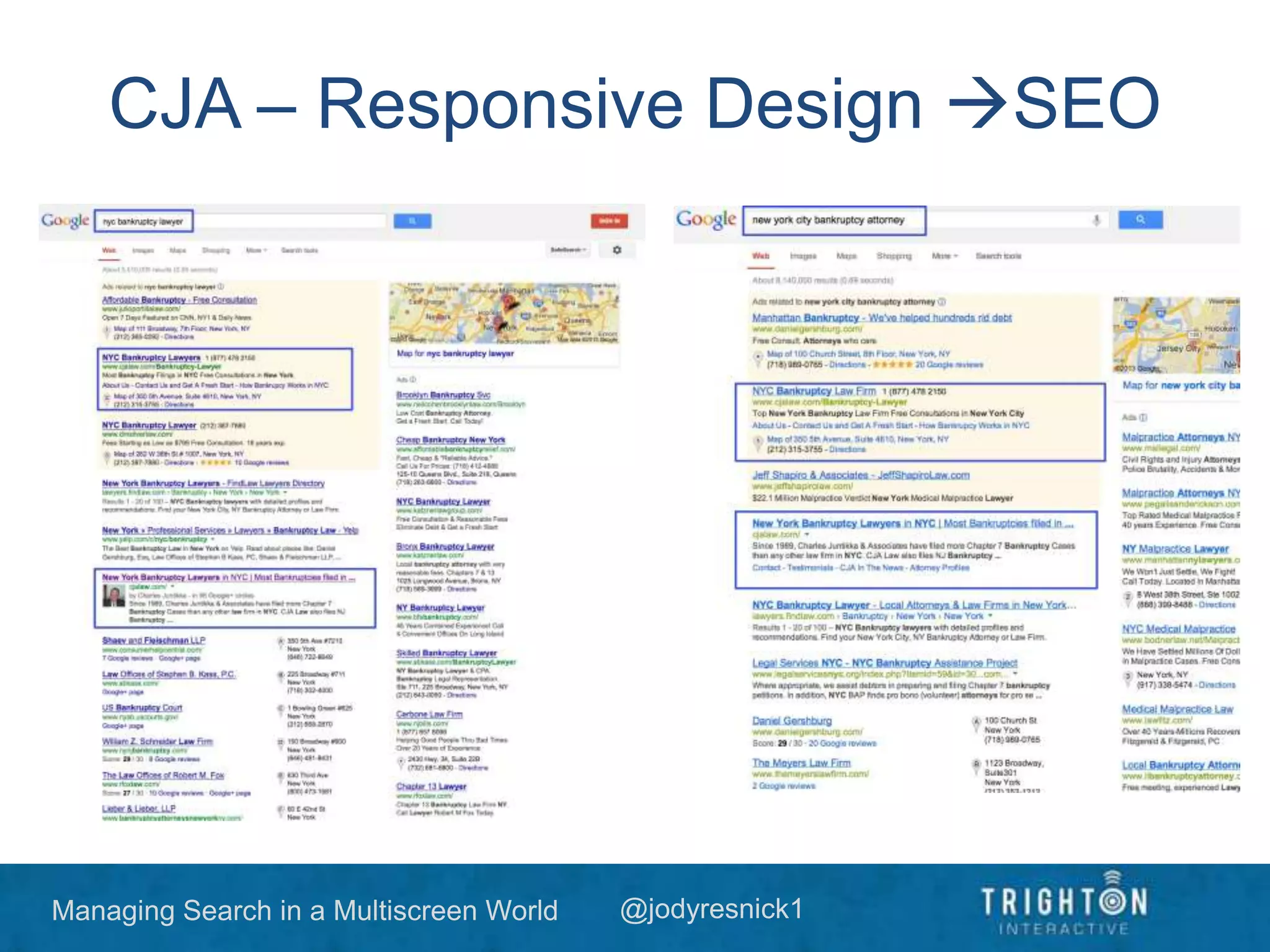Click the info icon beside 'Ads related to nyc bankruptcy lawyer'
Image resolution: width=1270 pixels, height=952 pixels.
221,286
